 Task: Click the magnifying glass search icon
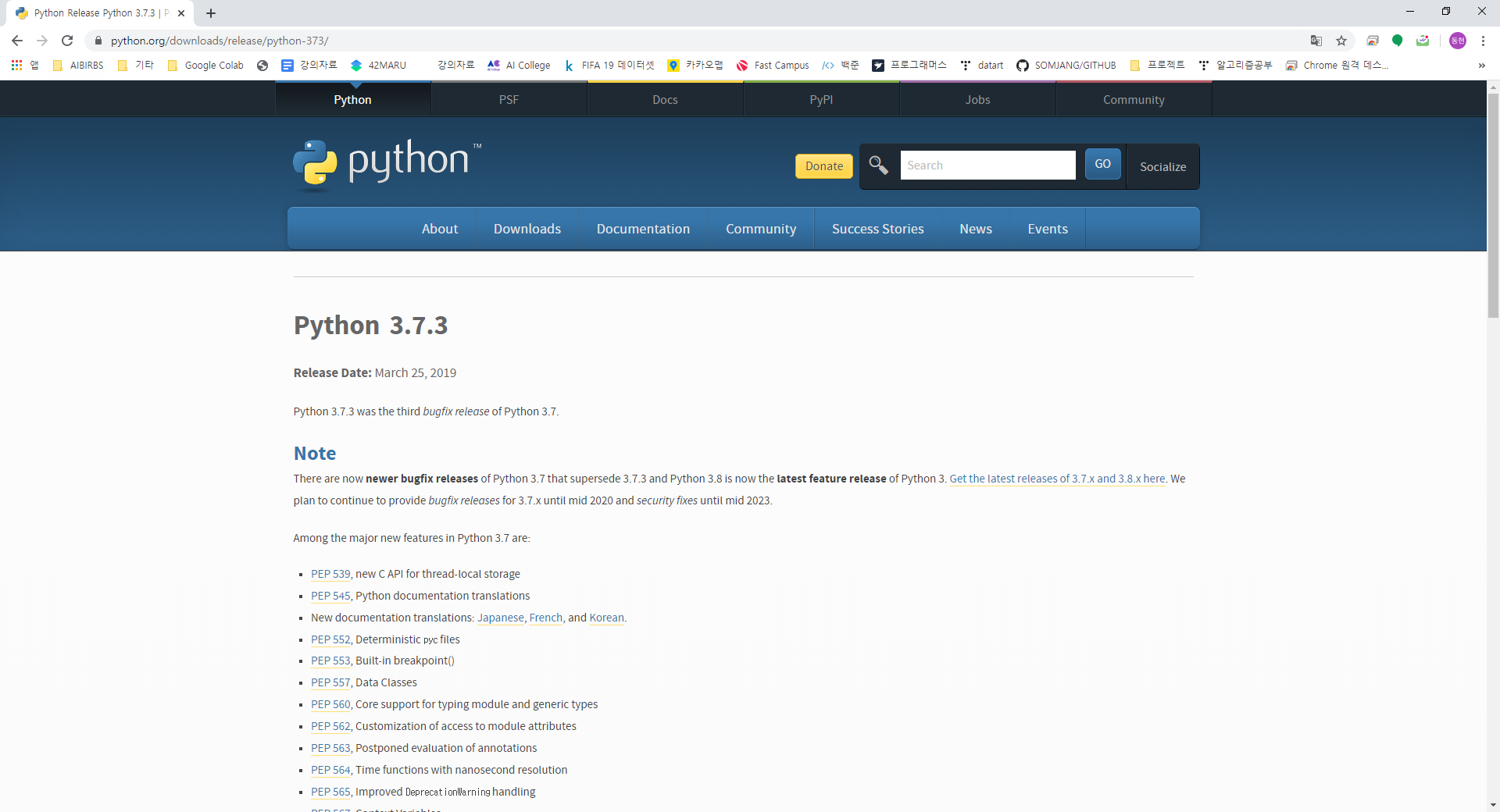pos(879,165)
